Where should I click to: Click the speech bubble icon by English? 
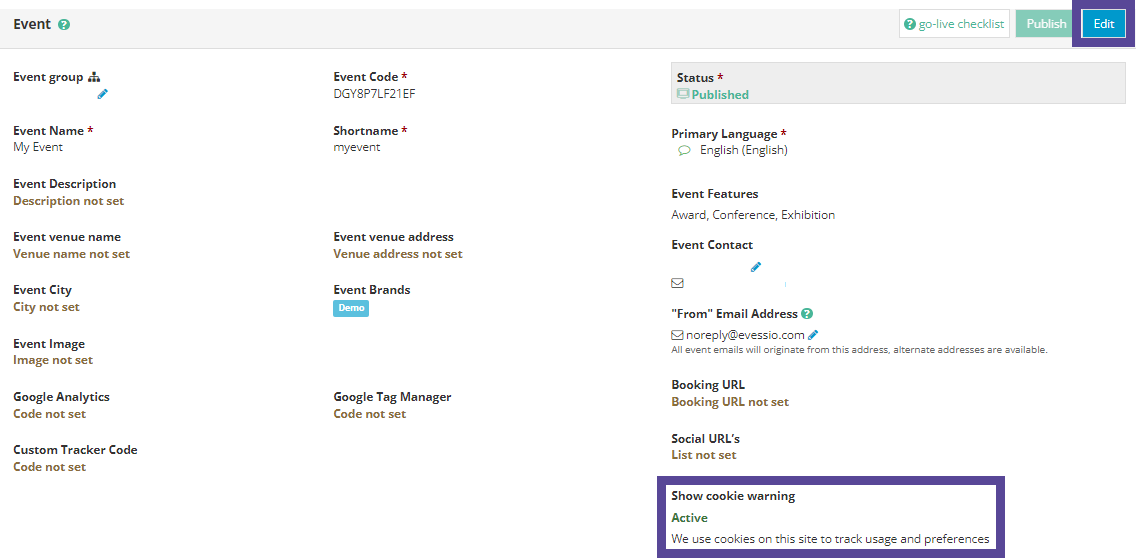(683, 151)
